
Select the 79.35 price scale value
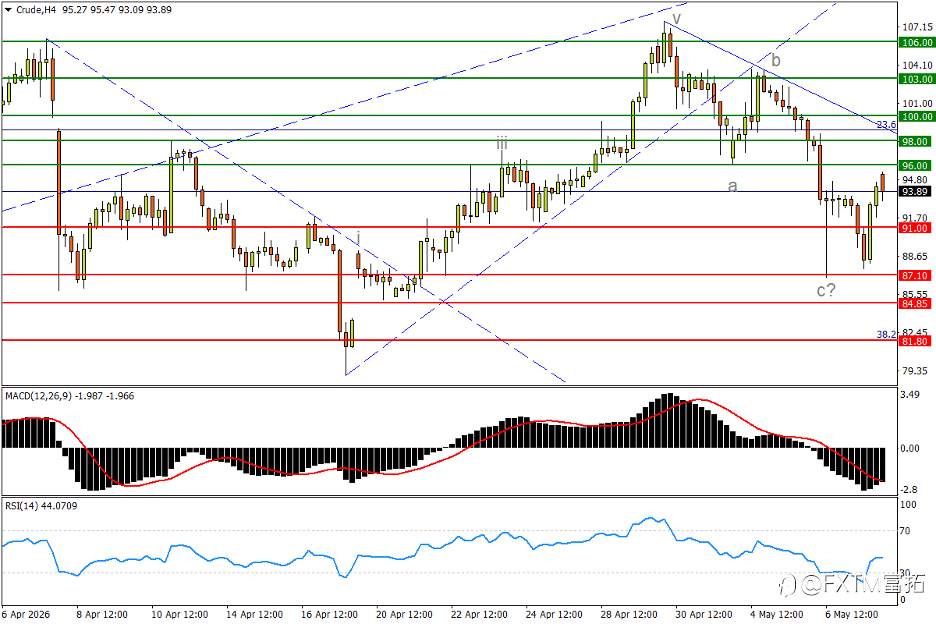point(915,371)
